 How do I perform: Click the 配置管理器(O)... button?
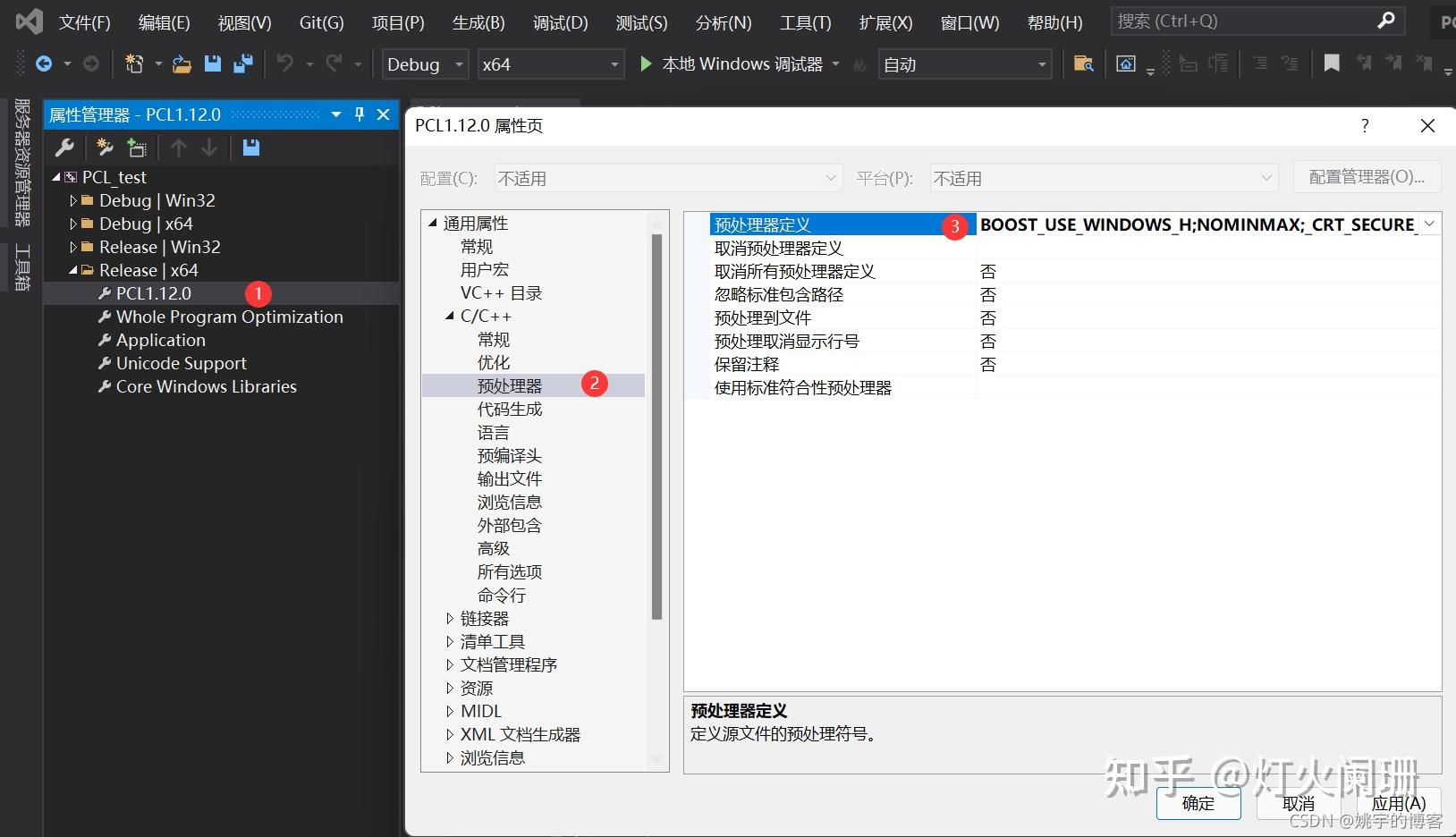pos(1367,177)
